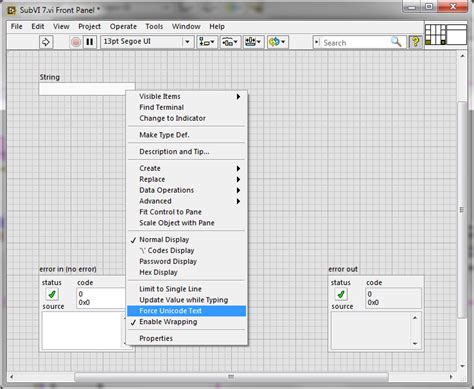Open the Reorder toolbar menu

(x=278, y=42)
